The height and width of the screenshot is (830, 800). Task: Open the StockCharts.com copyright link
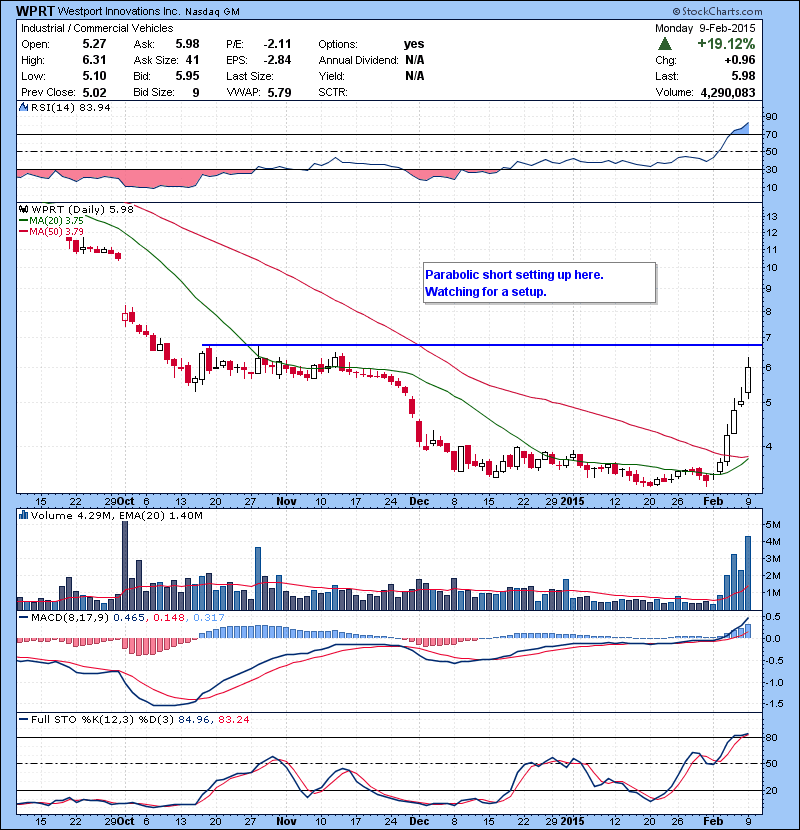[x=717, y=11]
